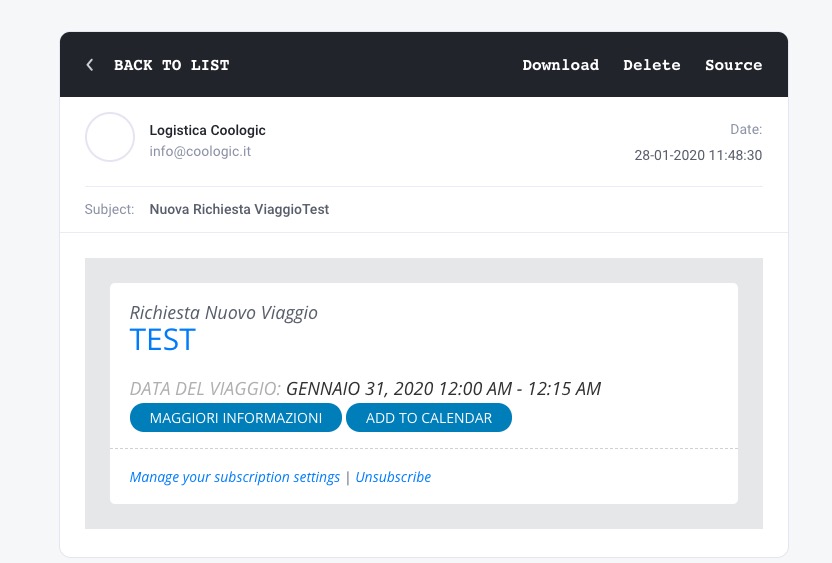This screenshot has height=563, width=832.
Task: Download this email message
Action: (560, 65)
